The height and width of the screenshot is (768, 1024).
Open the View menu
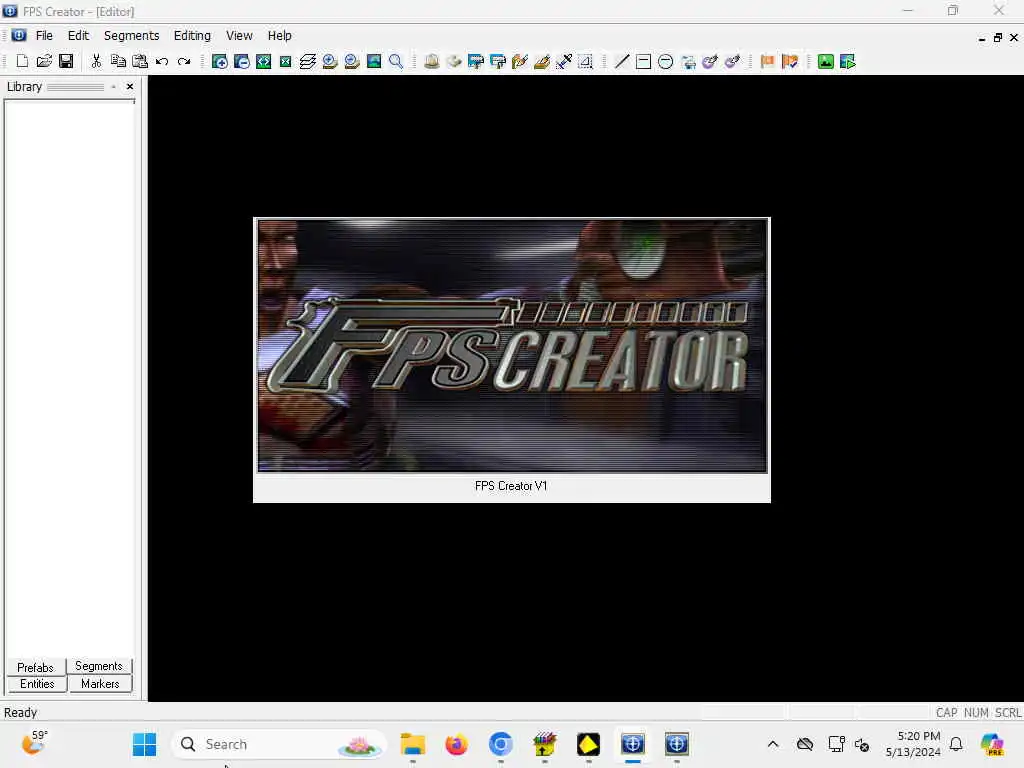[x=239, y=36]
